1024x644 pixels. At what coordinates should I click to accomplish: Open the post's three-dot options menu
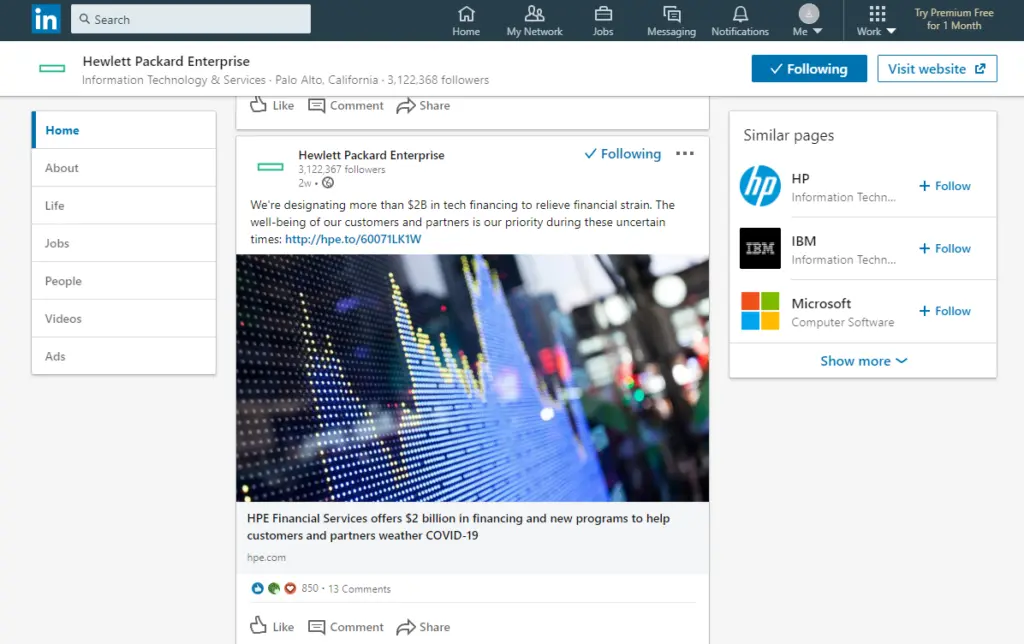pos(685,154)
